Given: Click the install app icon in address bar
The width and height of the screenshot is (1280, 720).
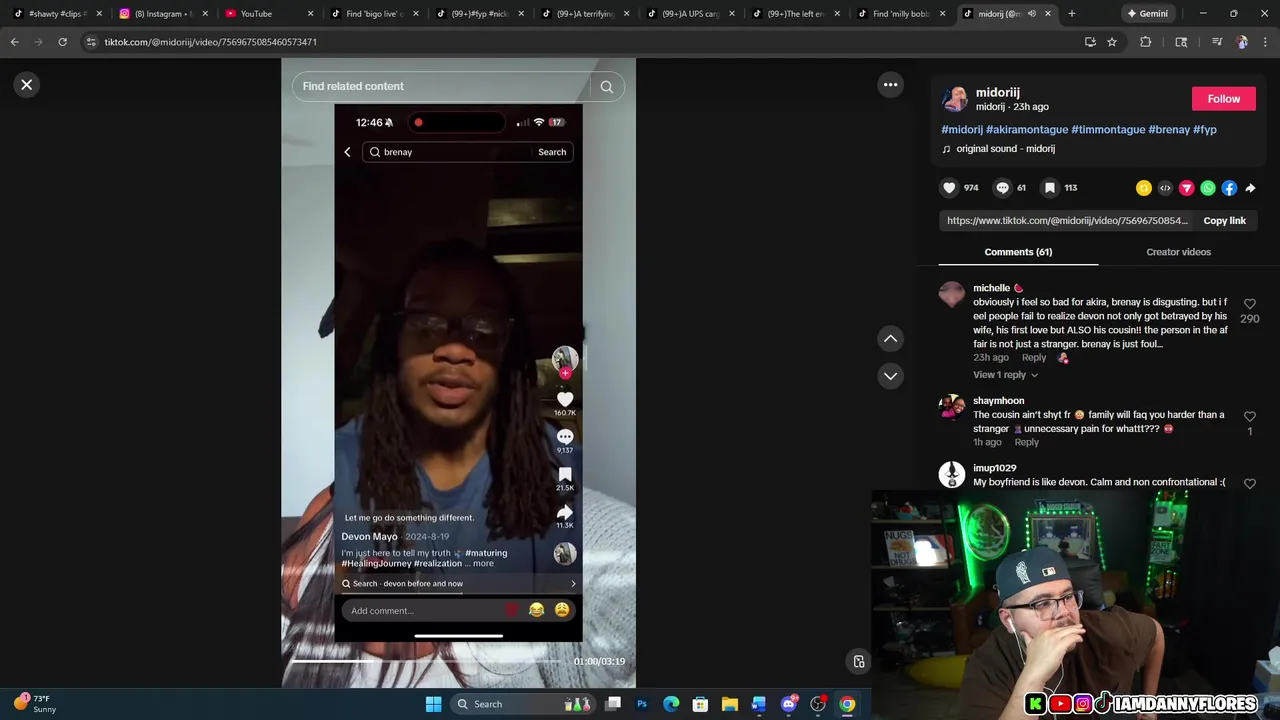Looking at the screenshot, I should click(x=1090, y=42).
